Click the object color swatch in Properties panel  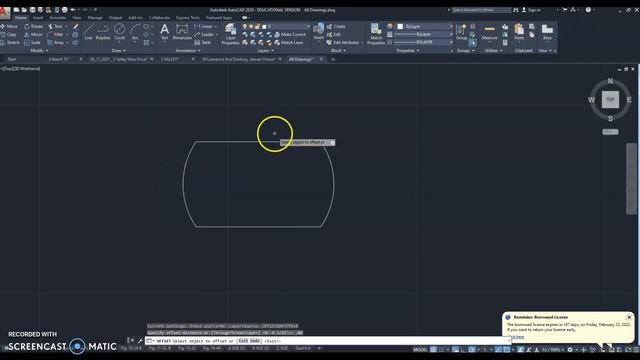click(x=400, y=27)
